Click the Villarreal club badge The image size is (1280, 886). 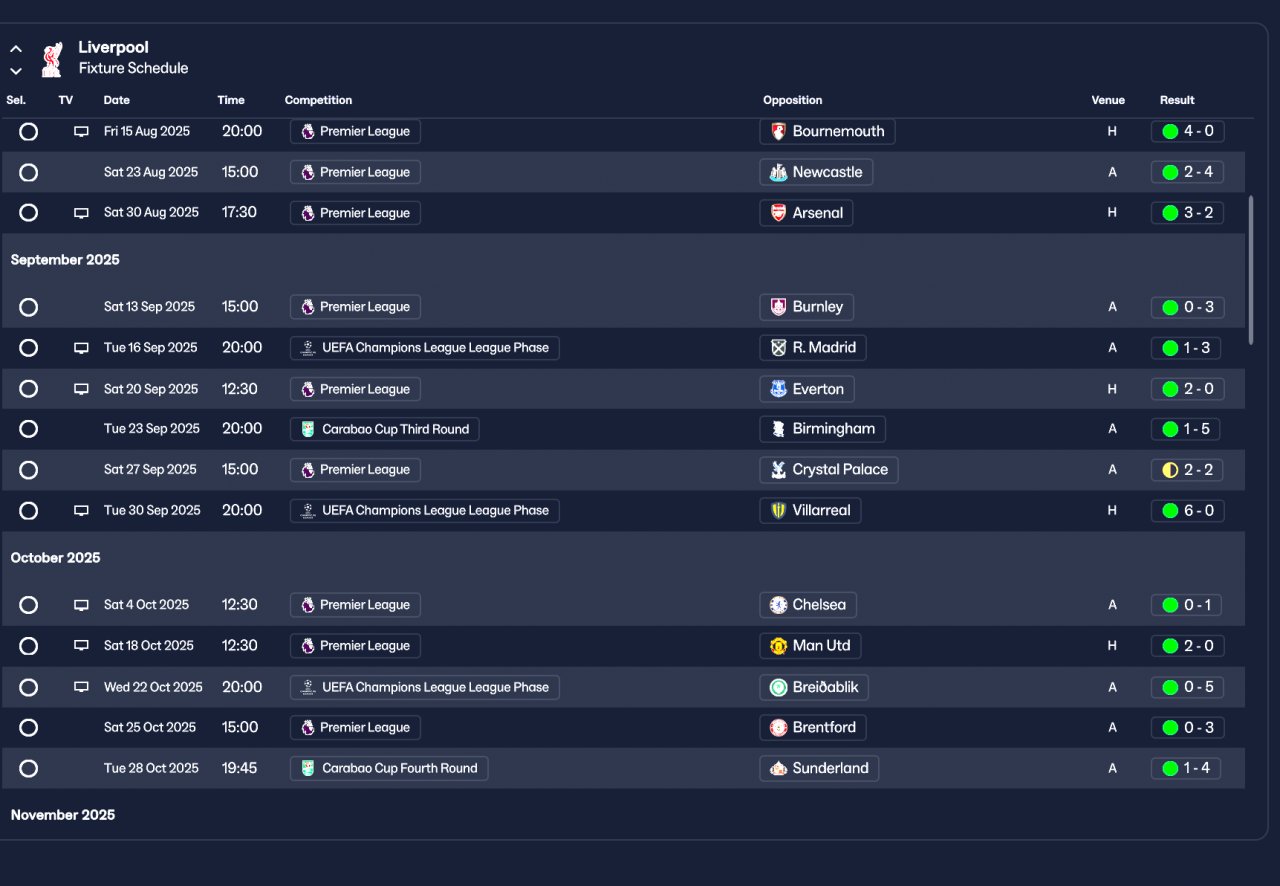[x=778, y=511]
